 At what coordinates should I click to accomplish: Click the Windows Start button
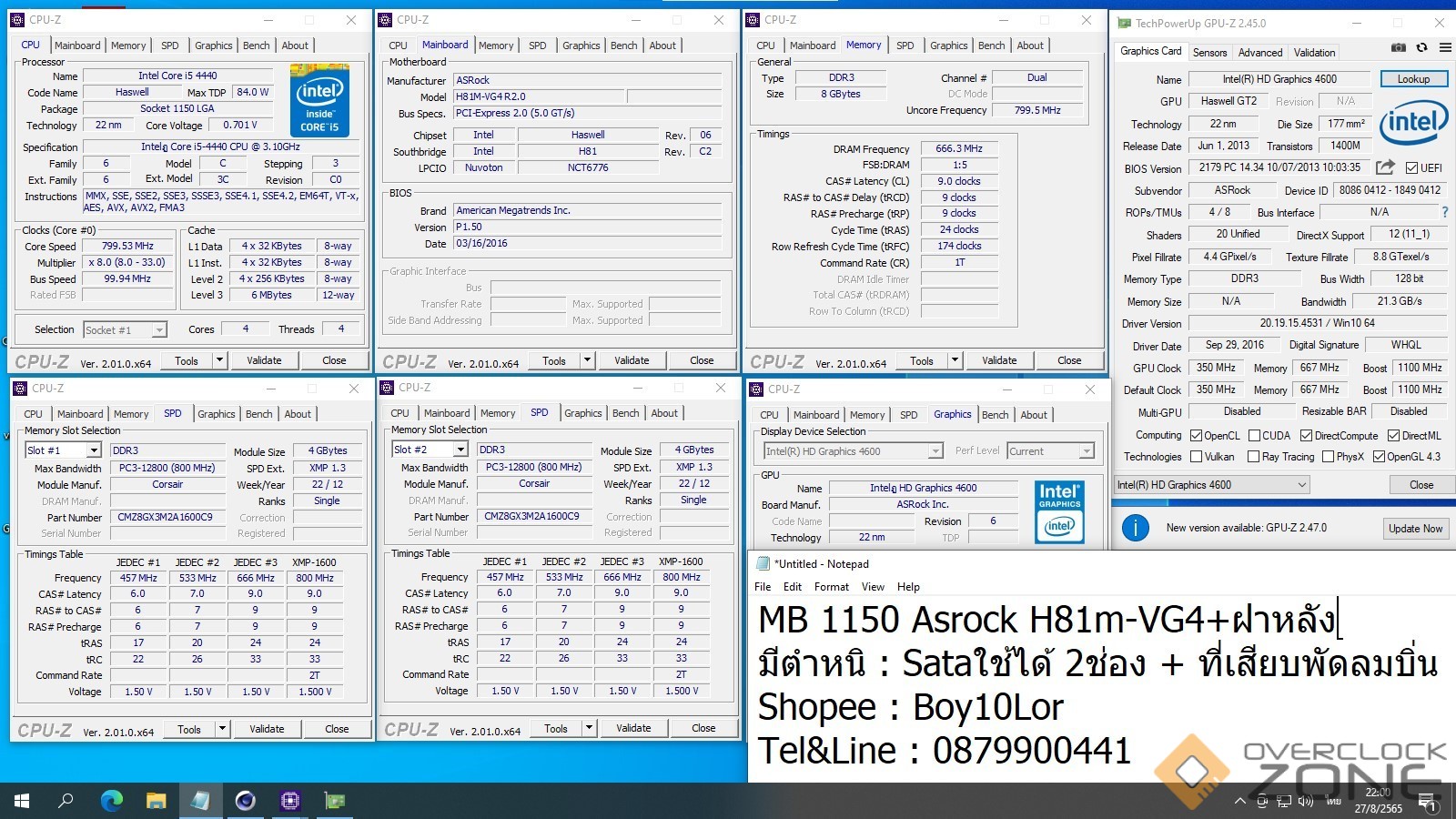pyautogui.click(x=22, y=801)
